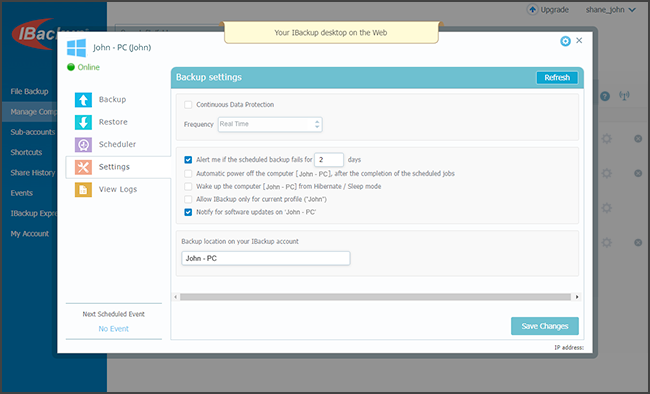650x394 pixels.
Task: Expand the shane_john account menu
Action: [610, 10]
